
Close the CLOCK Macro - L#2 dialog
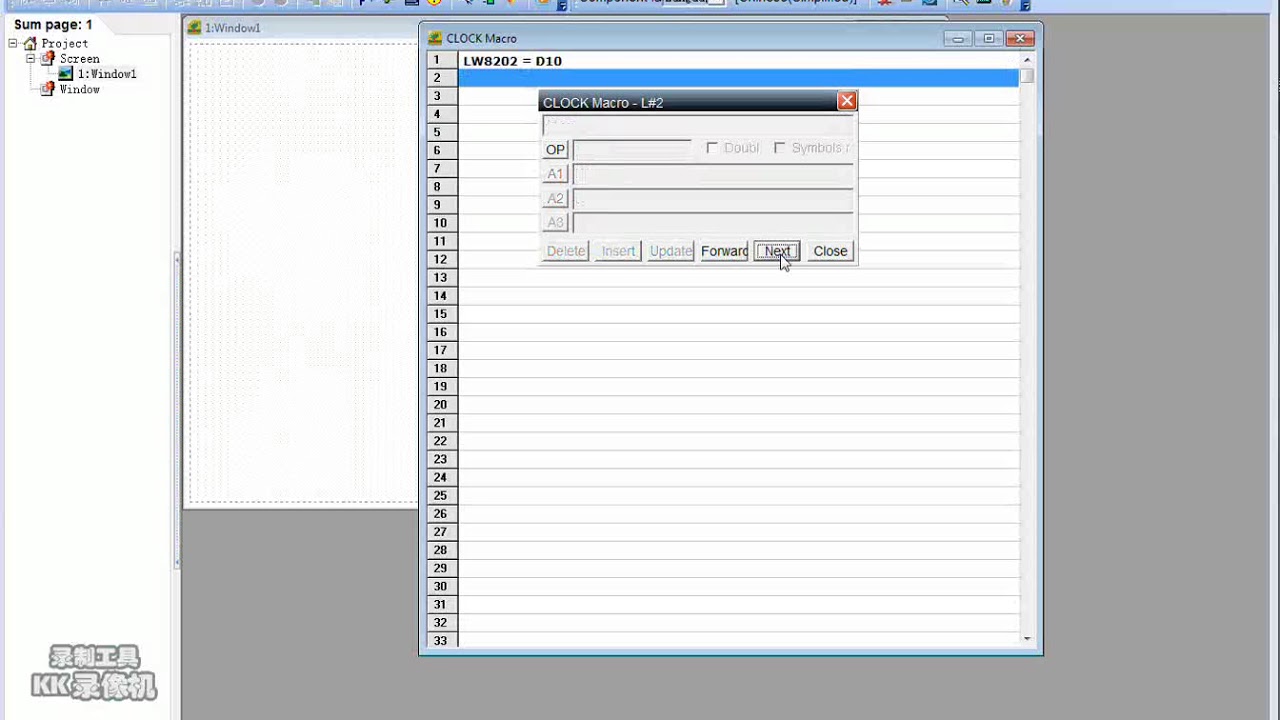point(847,101)
